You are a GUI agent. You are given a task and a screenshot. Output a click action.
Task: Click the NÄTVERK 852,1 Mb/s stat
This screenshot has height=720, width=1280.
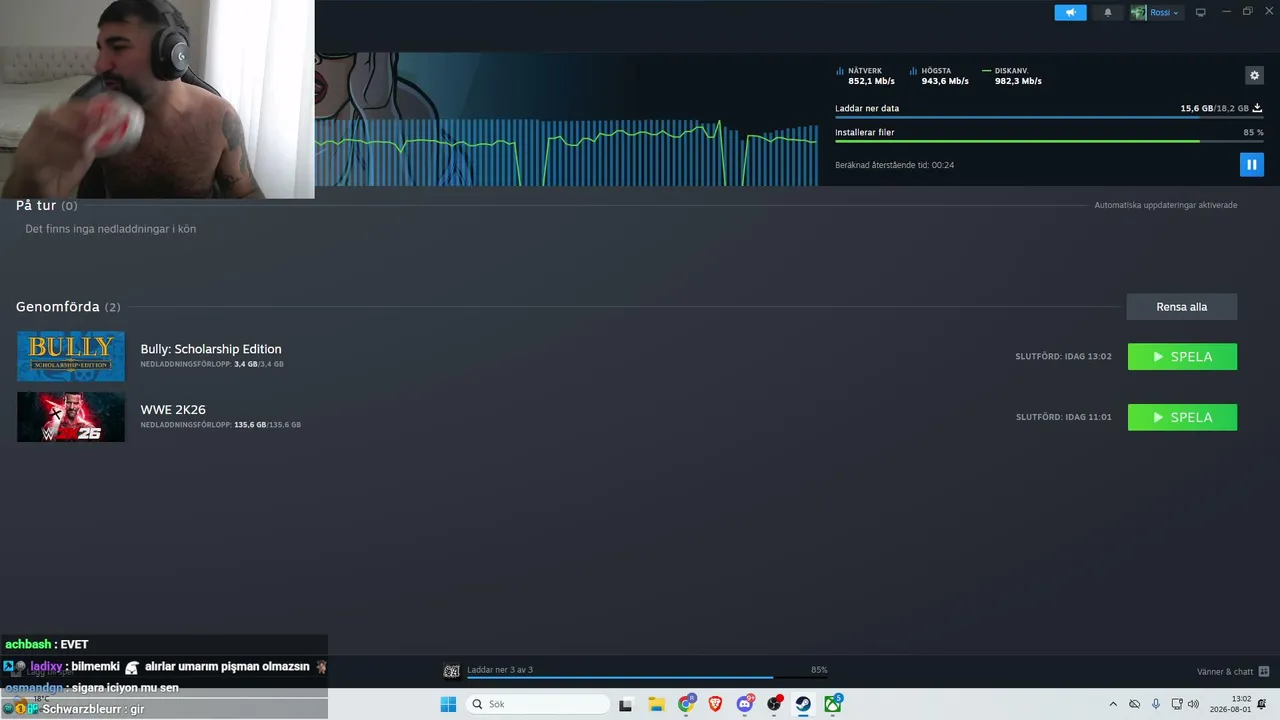point(865,76)
